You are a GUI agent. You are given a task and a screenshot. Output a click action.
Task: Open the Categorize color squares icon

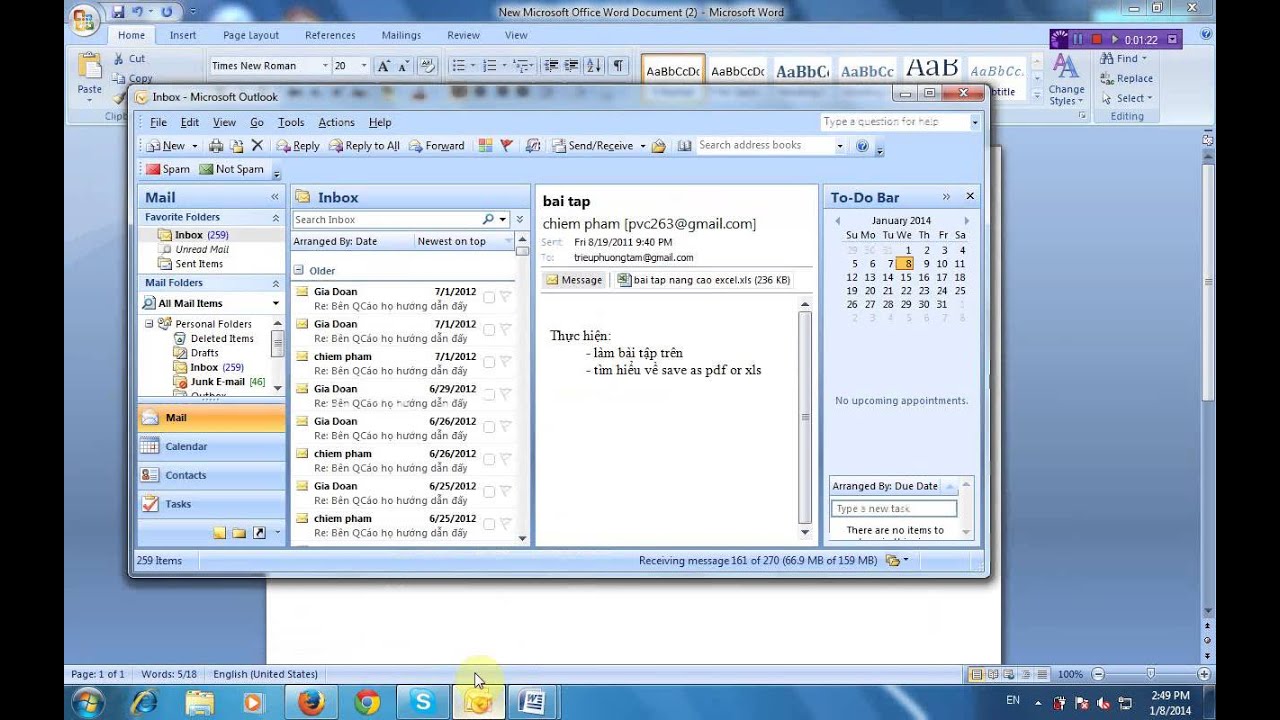pyautogui.click(x=485, y=146)
